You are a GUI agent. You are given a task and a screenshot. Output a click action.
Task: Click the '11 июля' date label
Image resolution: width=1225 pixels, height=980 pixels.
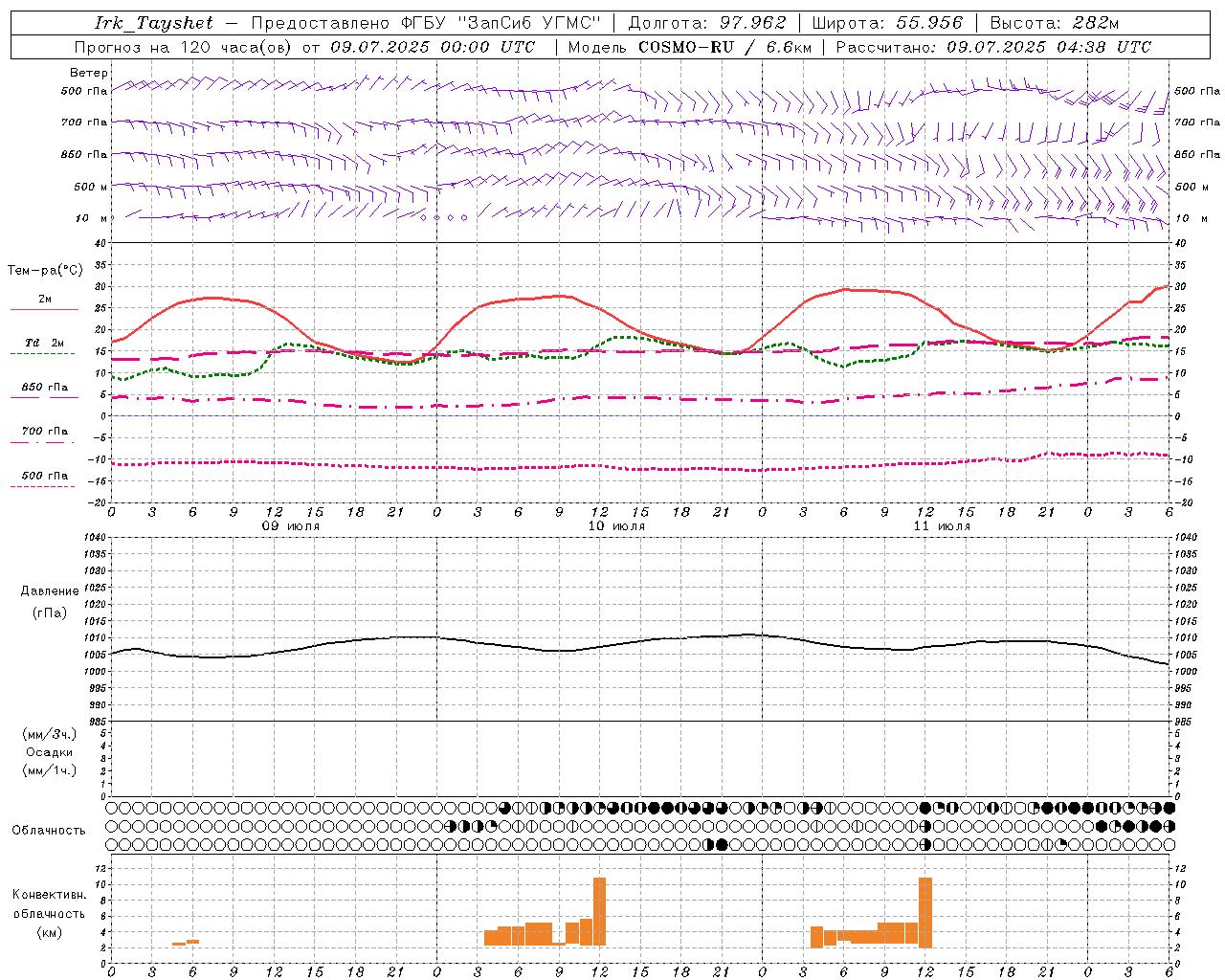click(x=942, y=526)
